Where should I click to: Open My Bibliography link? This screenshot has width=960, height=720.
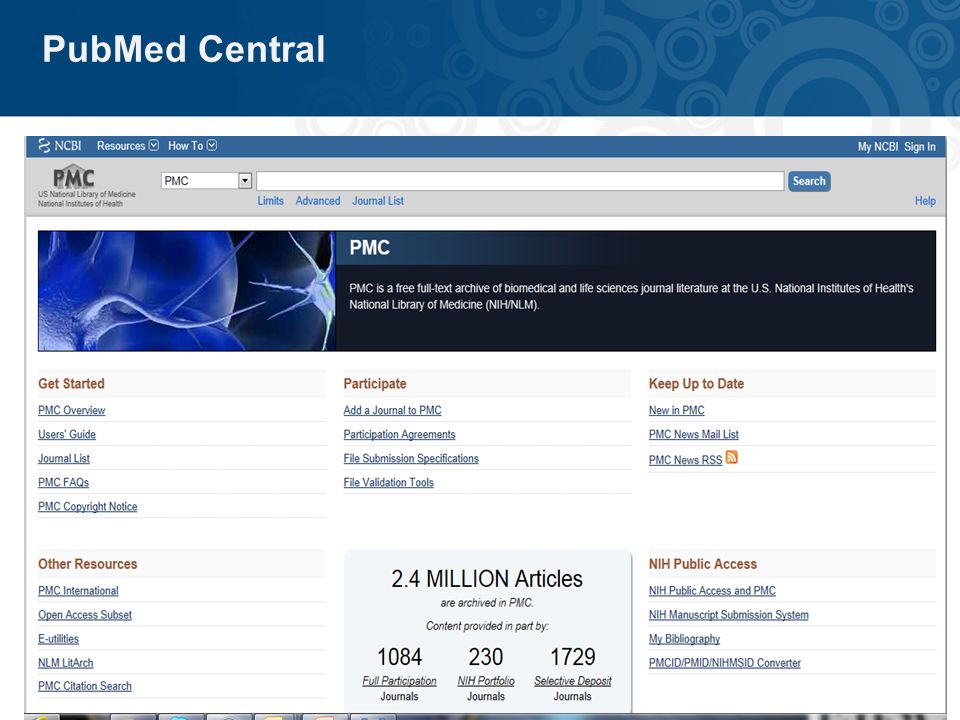coord(684,639)
